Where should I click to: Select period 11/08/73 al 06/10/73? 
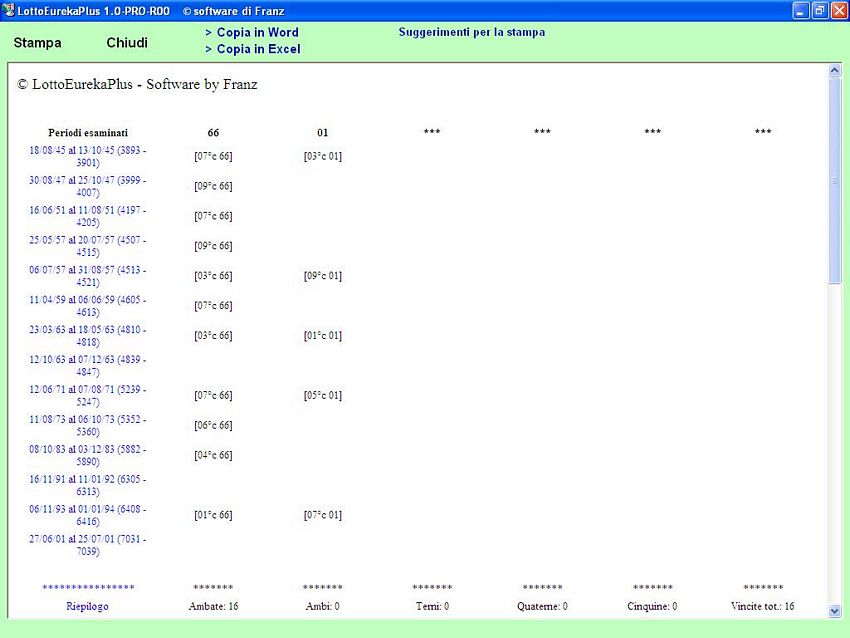(88, 425)
